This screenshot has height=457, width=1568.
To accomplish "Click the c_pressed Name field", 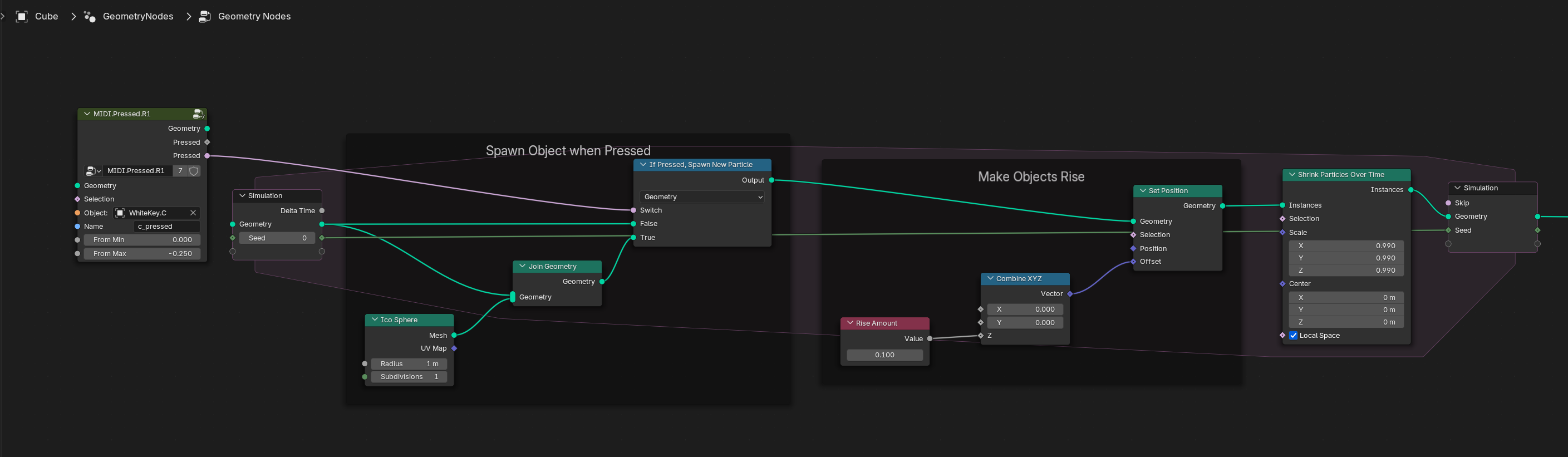I will pos(166,227).
